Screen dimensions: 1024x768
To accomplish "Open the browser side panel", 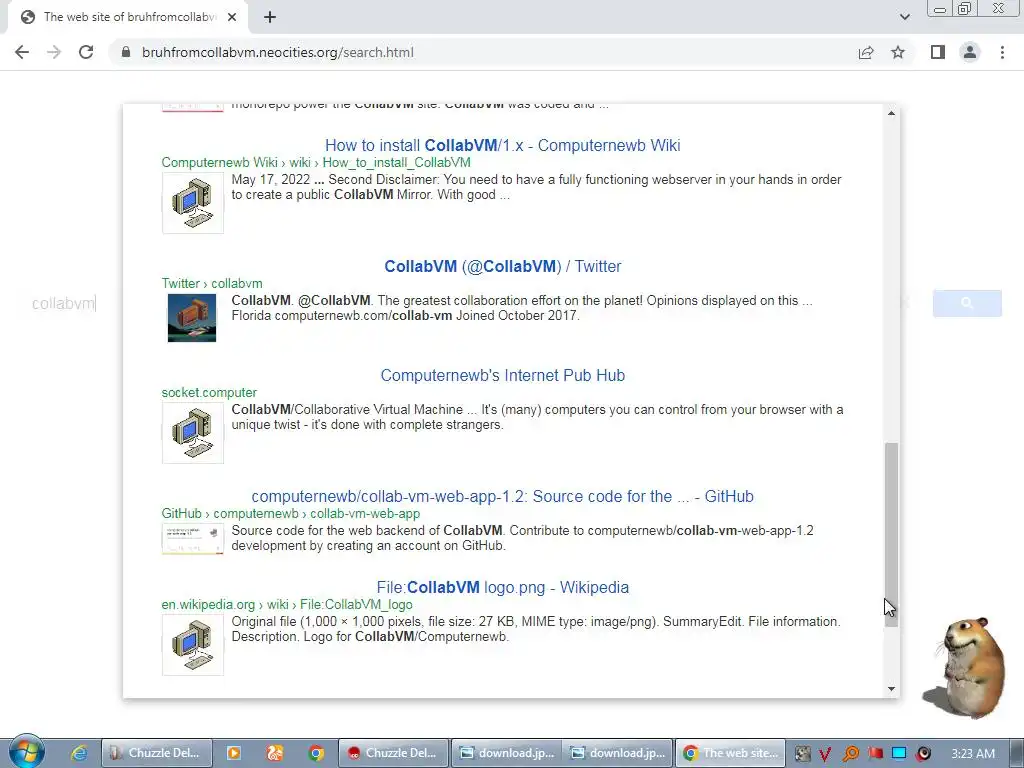I will [938, 52].
